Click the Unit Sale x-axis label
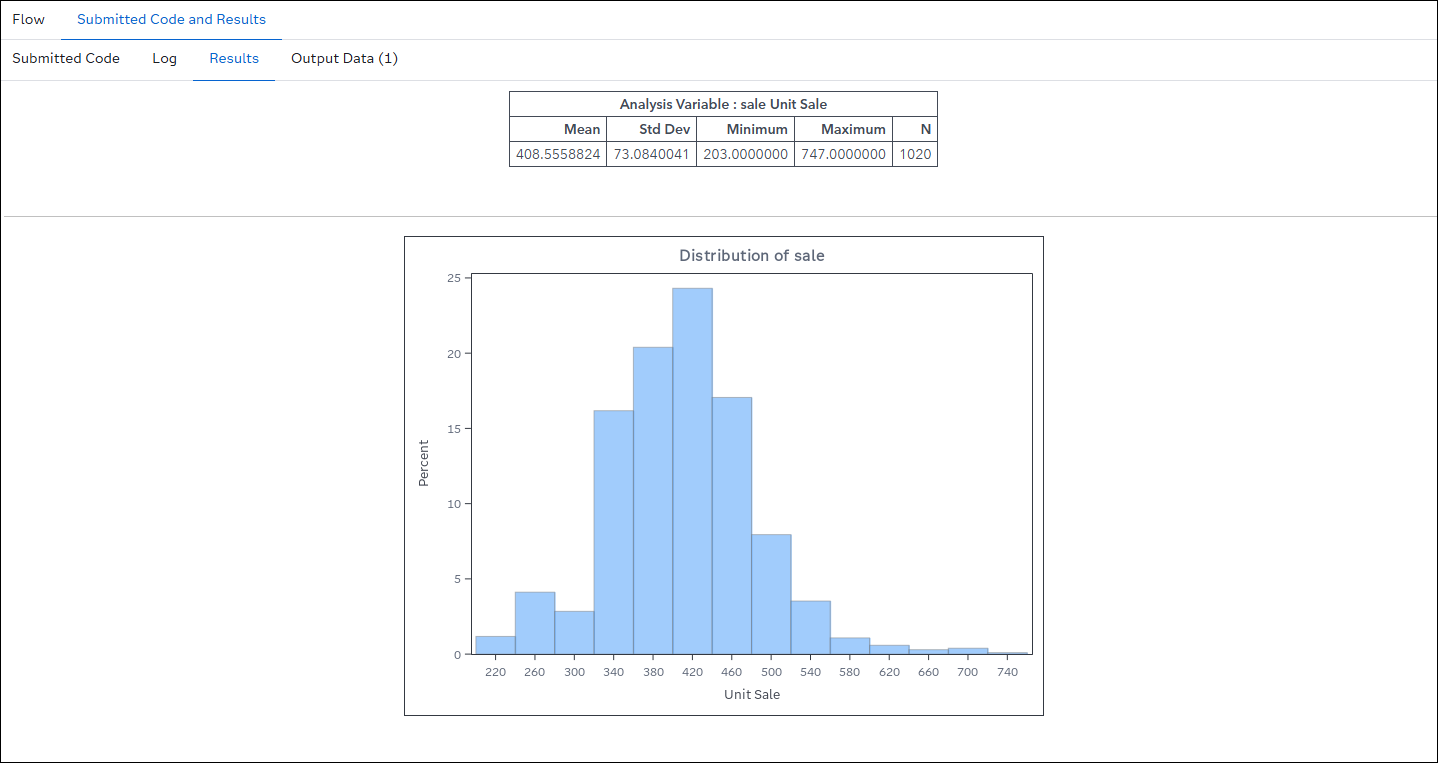Viewport: 1438px width, 763px height. pyautogui.click(x=751, y=694)
